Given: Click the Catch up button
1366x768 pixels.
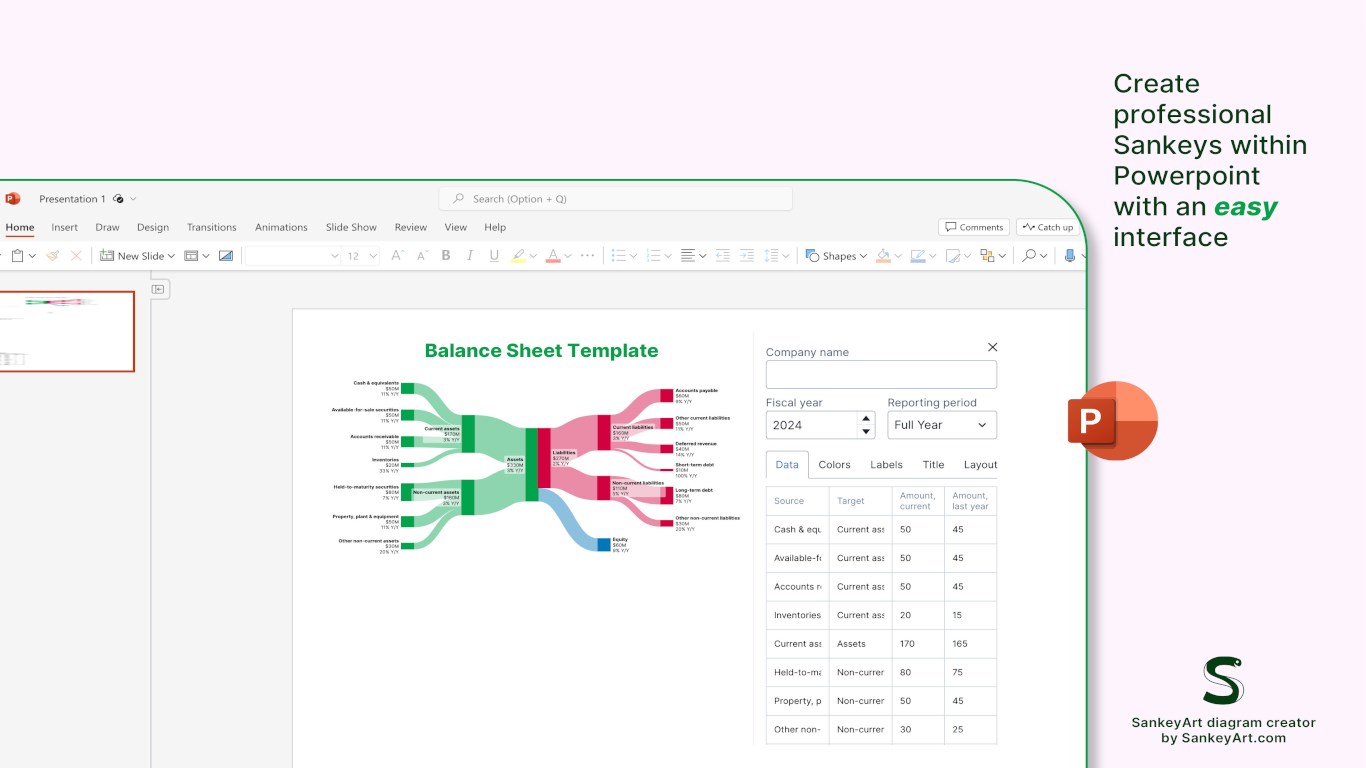Looking at the screenshot, I should [1047, 227].
